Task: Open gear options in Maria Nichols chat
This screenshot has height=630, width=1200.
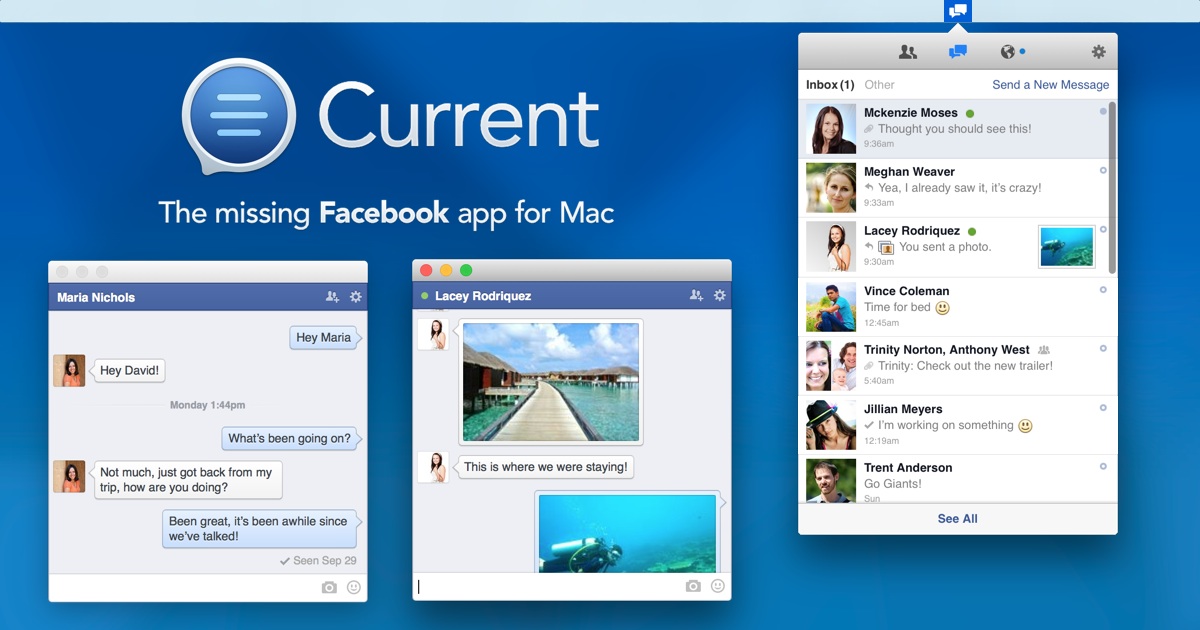Action: (356, 297)
